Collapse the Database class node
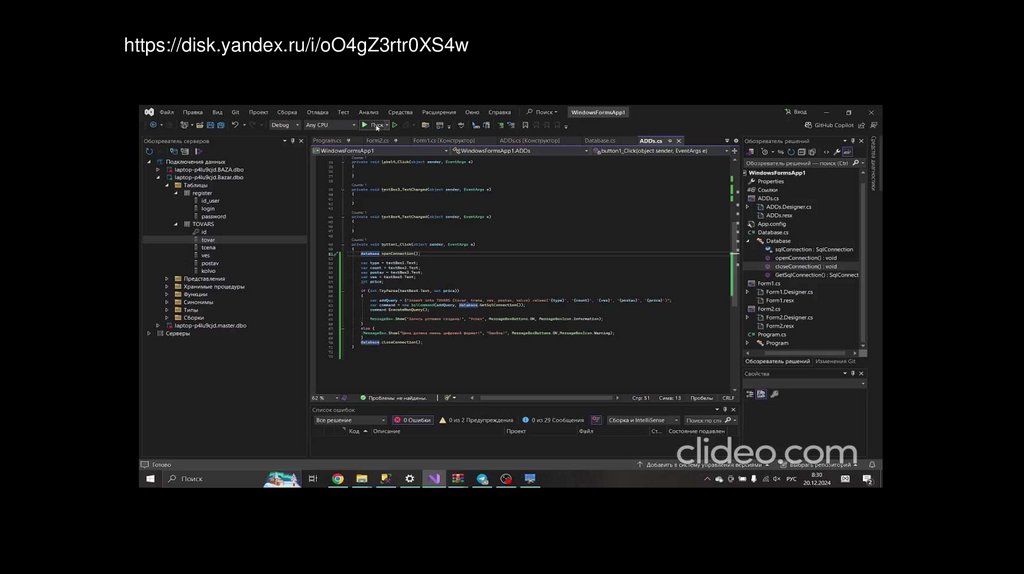 748,241
